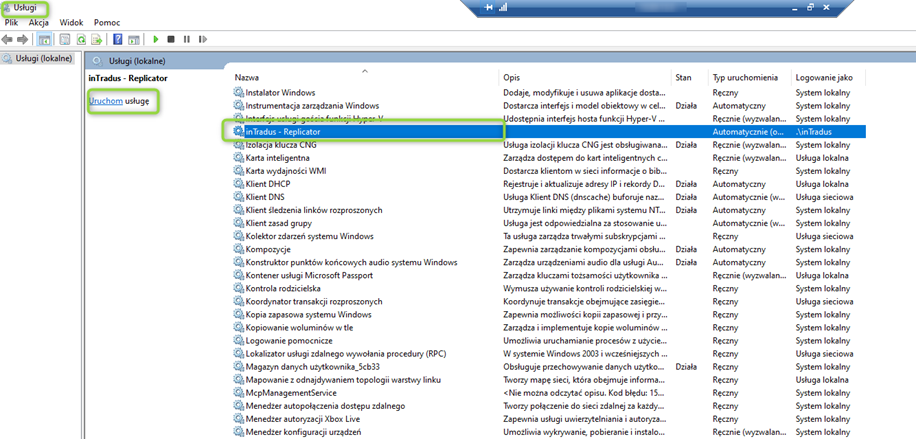Sort services by the Nazwa column header

pyautogui.click(x=248, y=77)
